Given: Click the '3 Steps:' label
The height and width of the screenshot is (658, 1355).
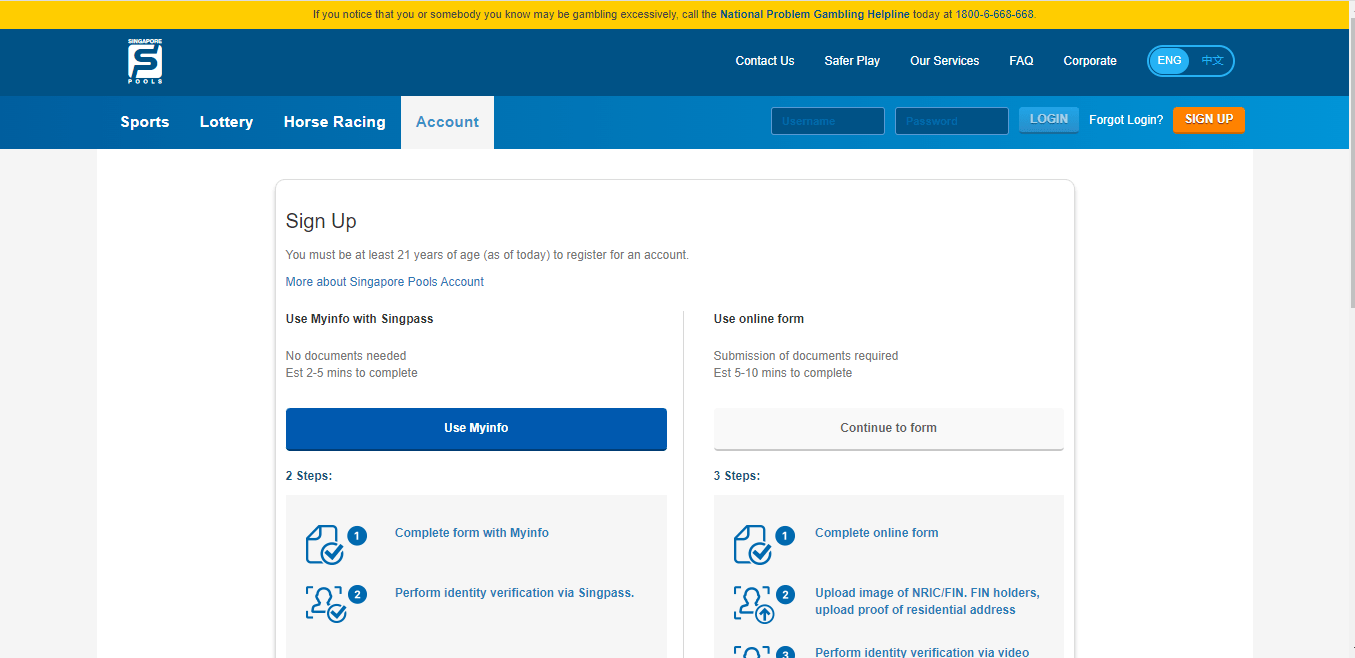Looking at the screenshot, I should (x=737, y=476).
